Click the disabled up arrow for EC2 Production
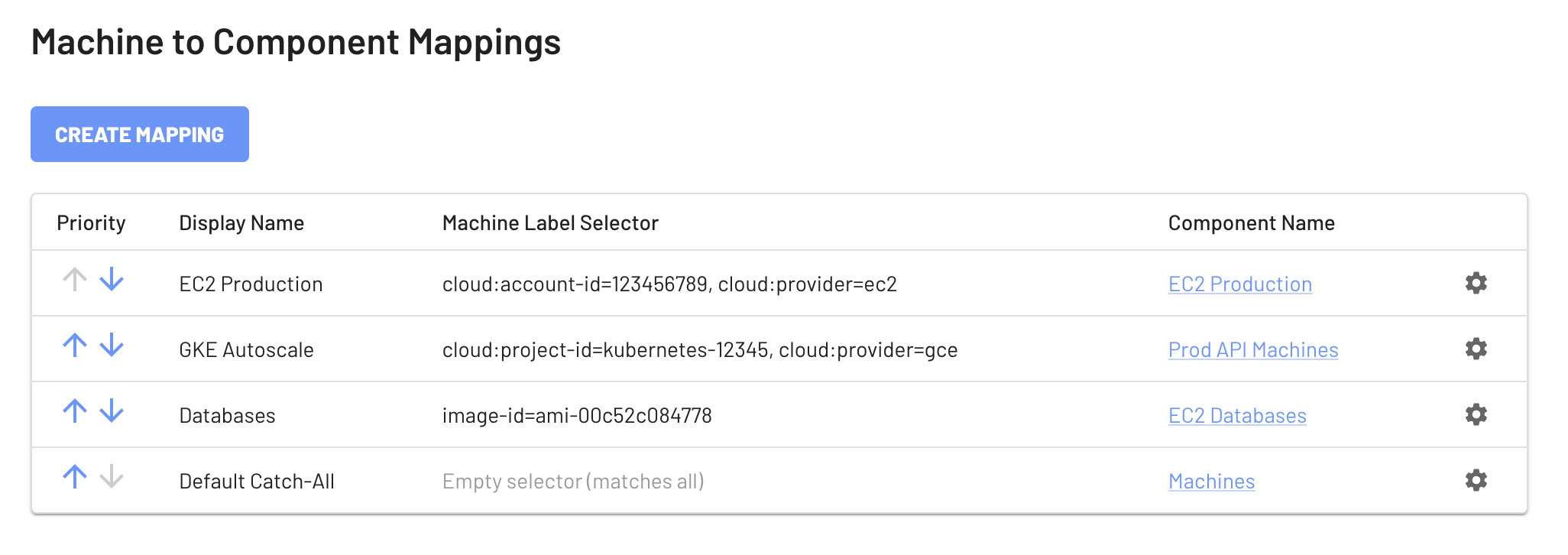The image size is (1568, 555). point(75,279)
